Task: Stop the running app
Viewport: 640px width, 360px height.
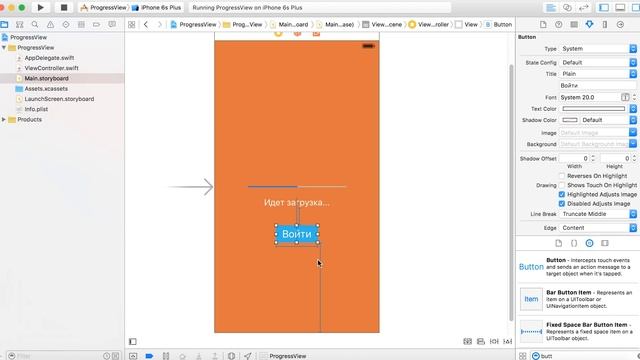Action: pos(64,7)
